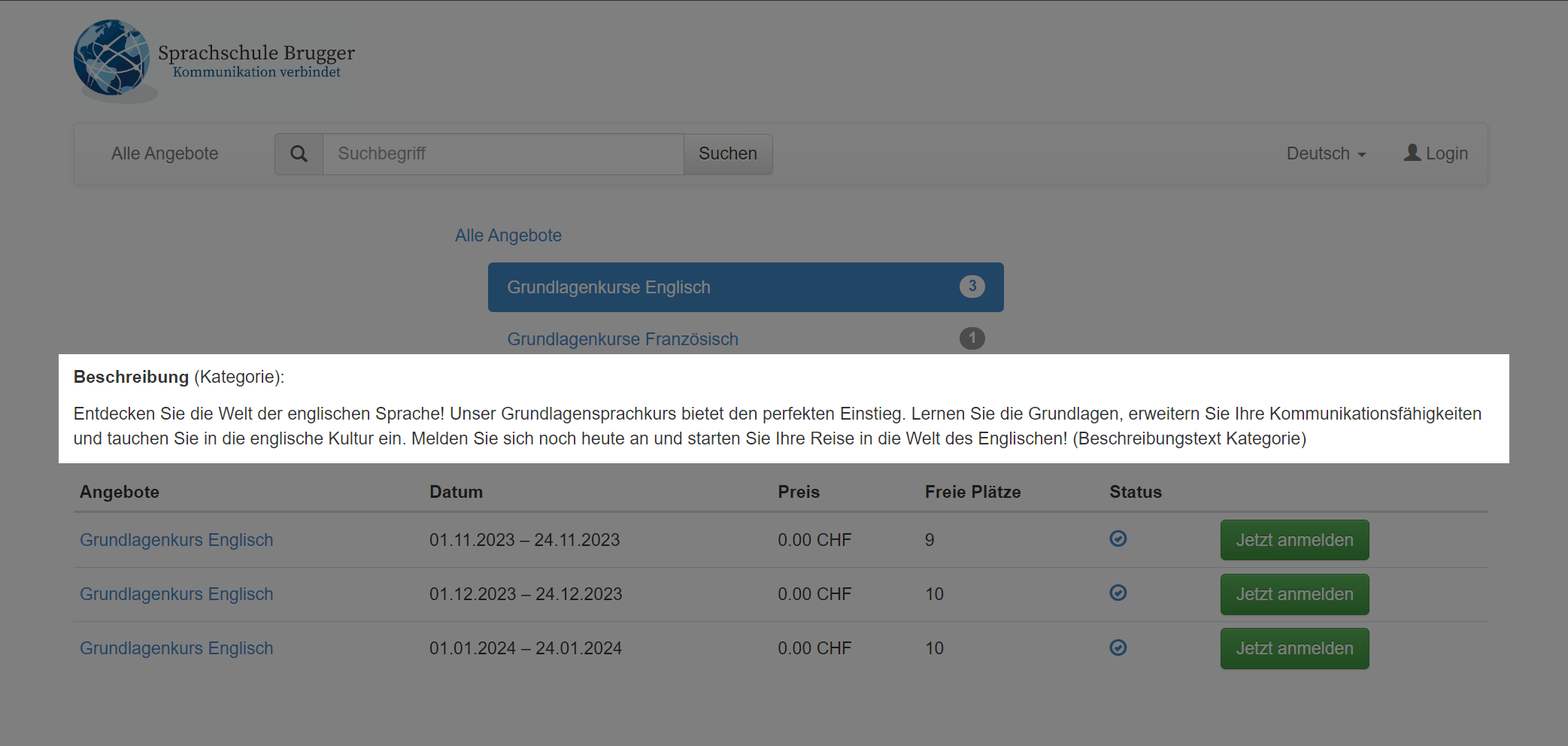Click the Suchen button

coord(727,153)
